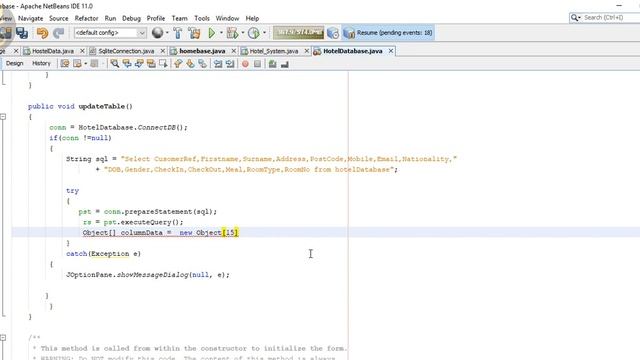Open the Run Project dropdown arrow

(x=221, y=33)
